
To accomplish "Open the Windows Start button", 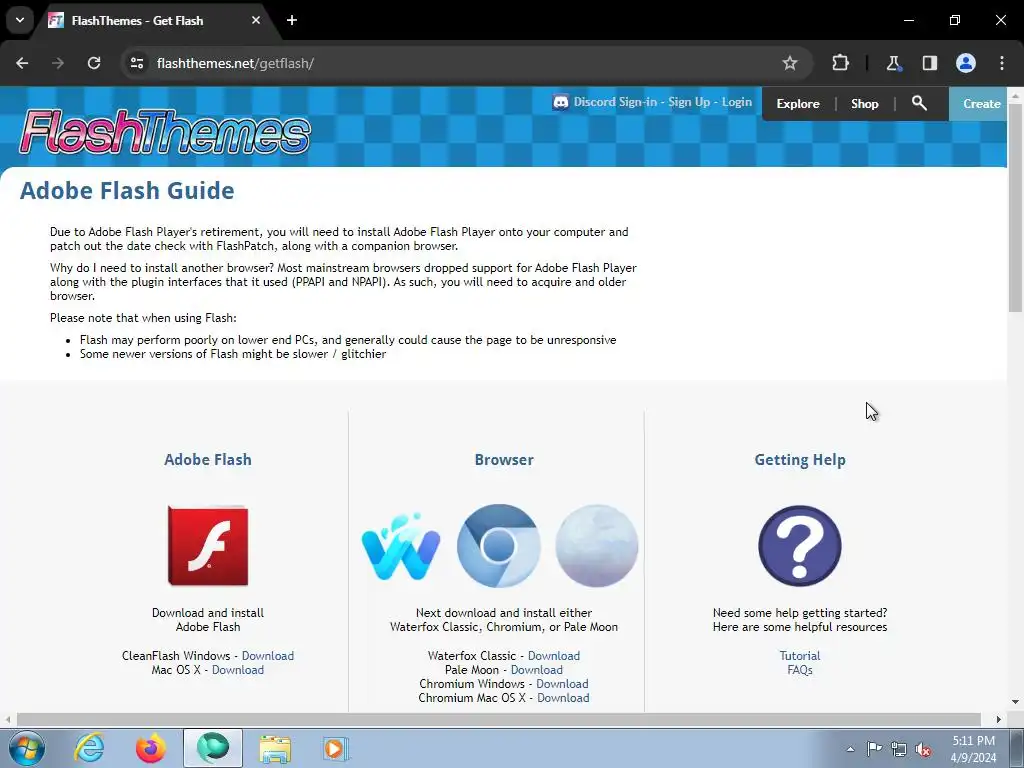I will (27, 748).
